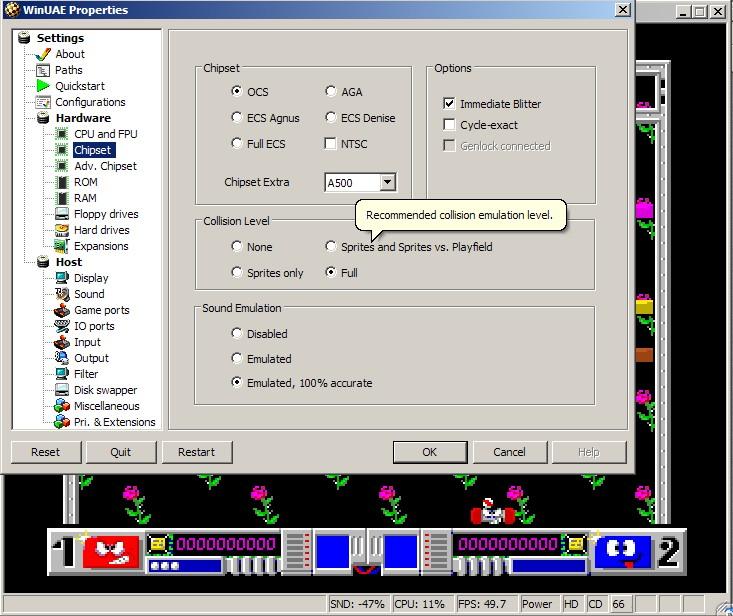
Task: Click the CD indicator in status bar
Action: 595,604
